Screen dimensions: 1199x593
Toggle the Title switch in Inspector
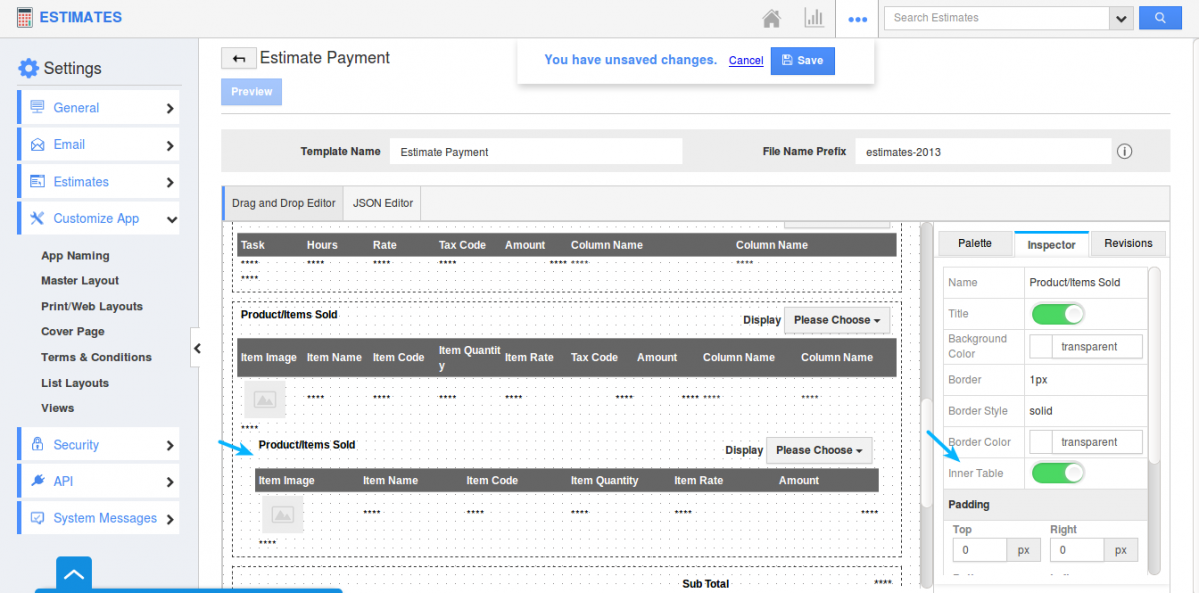1058,314
